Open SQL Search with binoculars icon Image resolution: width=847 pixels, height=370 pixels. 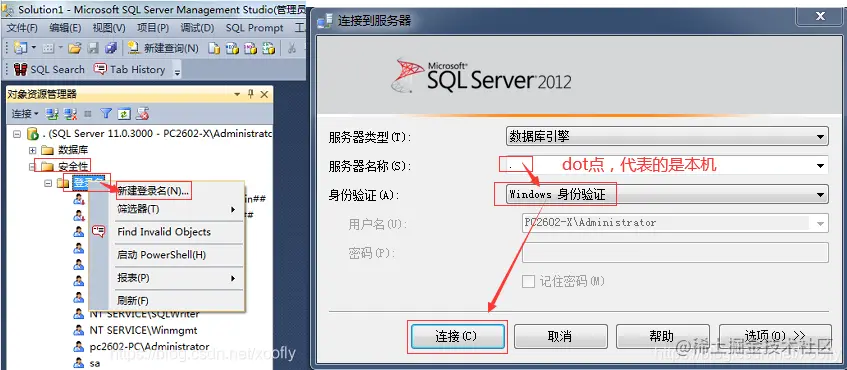point(49,69)
